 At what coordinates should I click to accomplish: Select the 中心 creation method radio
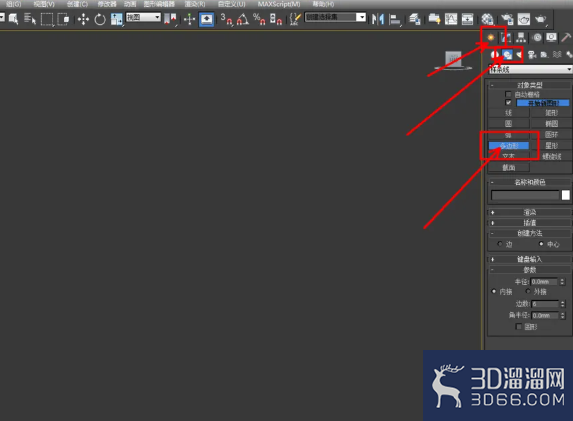click(541, 244)
